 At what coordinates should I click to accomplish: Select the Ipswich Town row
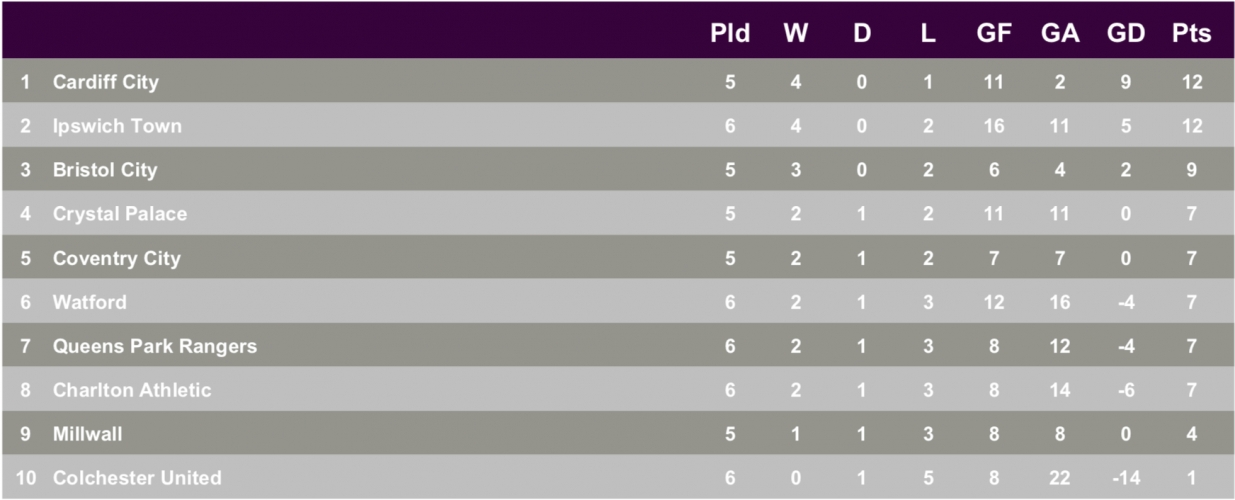(617, 126)
